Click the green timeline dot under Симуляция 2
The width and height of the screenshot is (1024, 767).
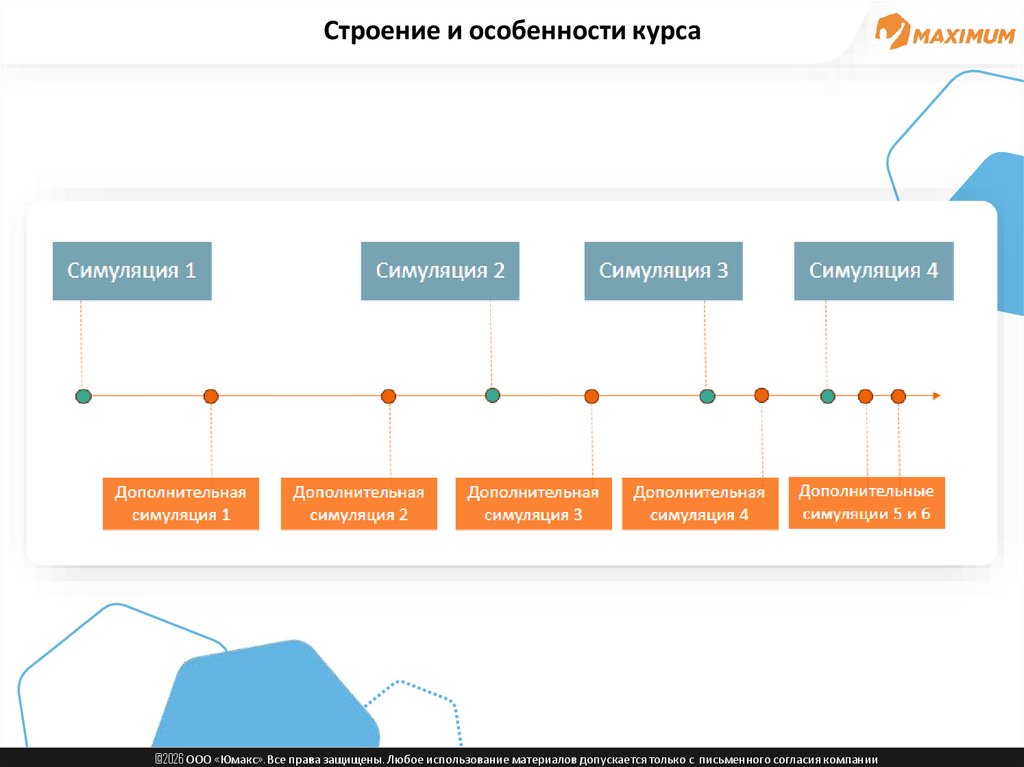493,395
